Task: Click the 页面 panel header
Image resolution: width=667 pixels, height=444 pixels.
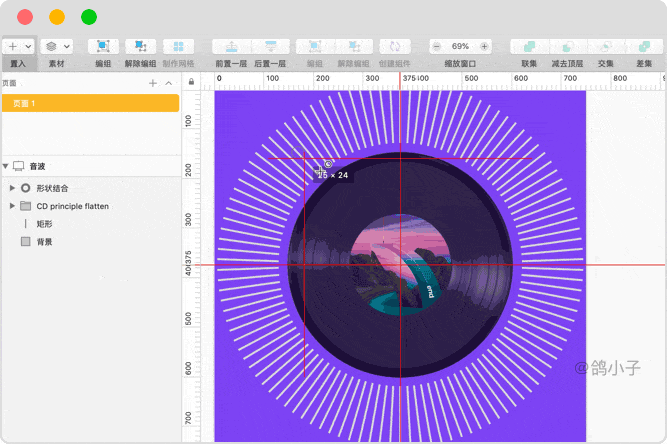Action: pos(9,83)
